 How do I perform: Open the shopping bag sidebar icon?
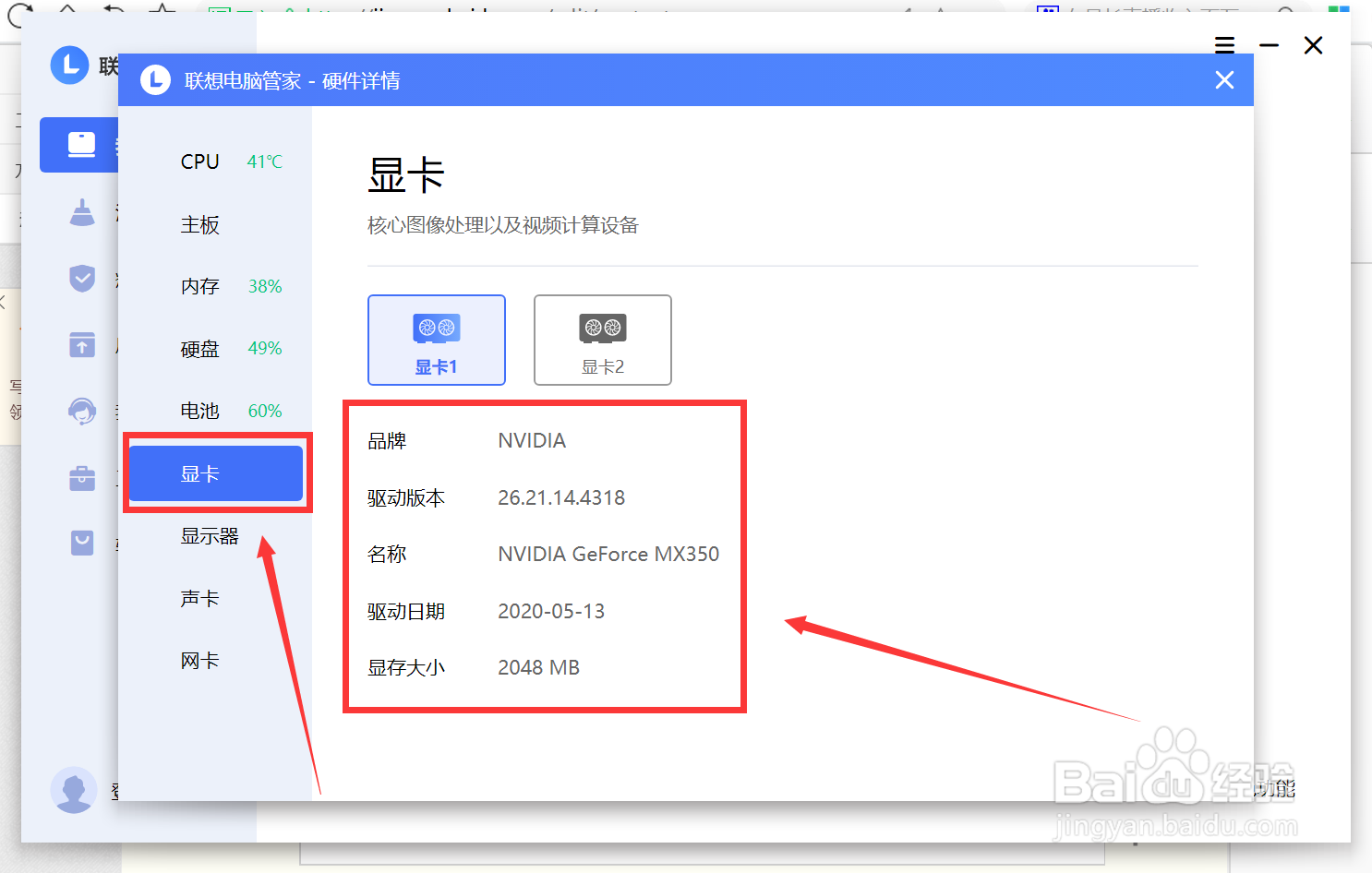(x=82, y=543)
